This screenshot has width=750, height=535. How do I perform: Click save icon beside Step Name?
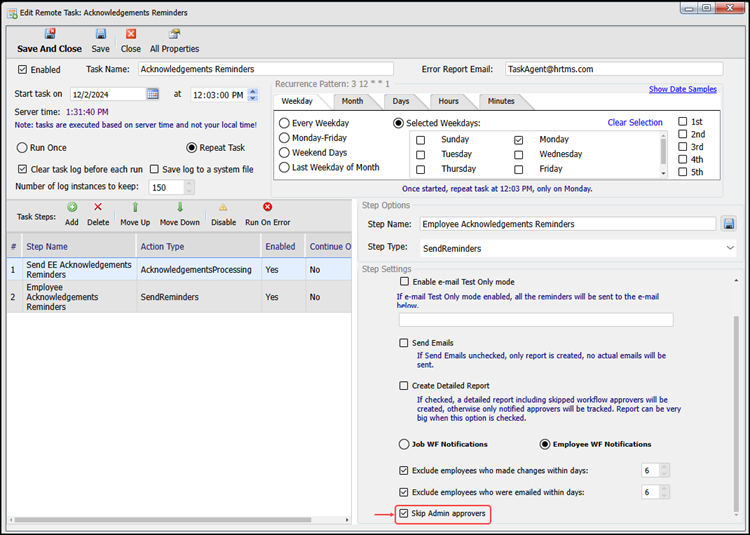pyautogui.click(x=728, y=224)
